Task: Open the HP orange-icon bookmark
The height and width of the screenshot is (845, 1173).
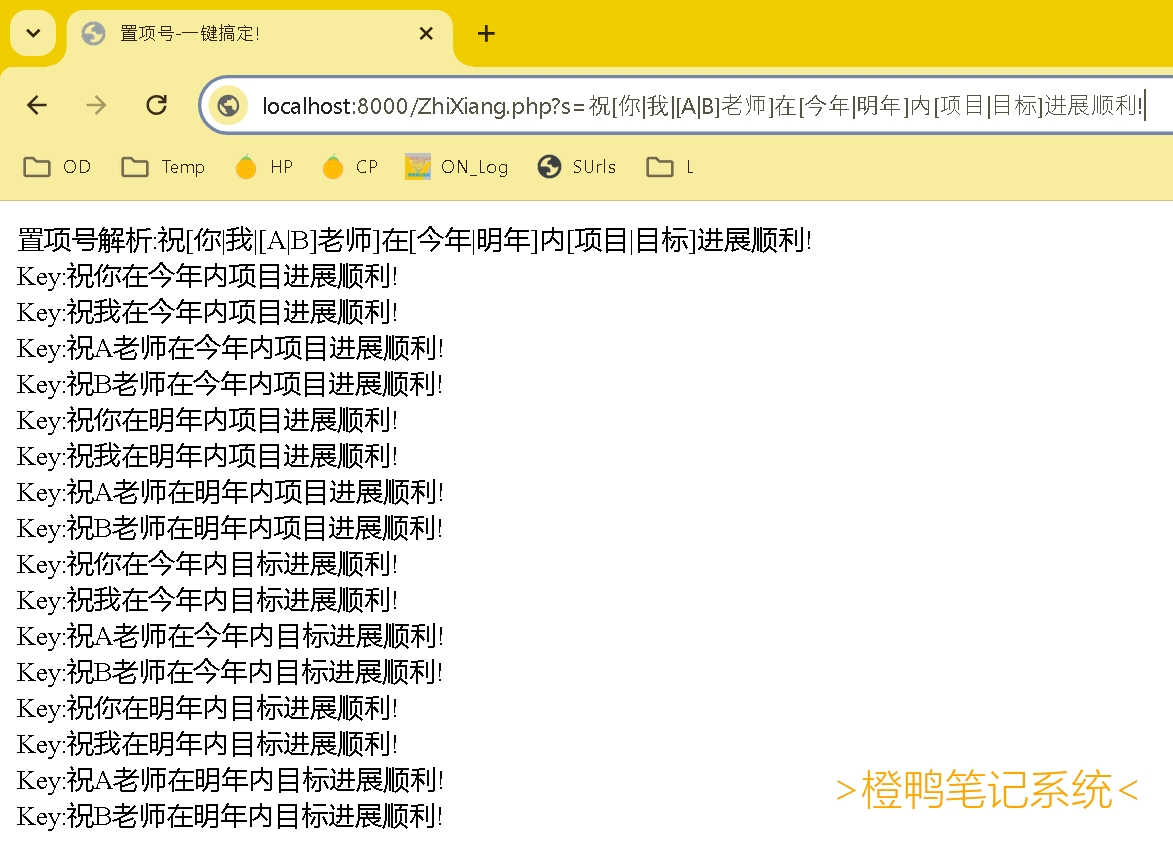Action: 264,167
